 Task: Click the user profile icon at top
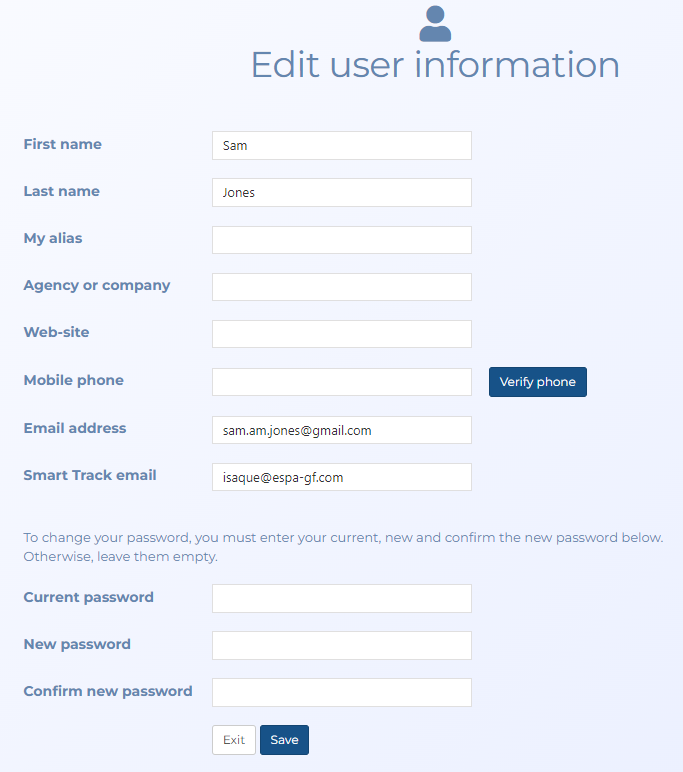tap(435, 23)
